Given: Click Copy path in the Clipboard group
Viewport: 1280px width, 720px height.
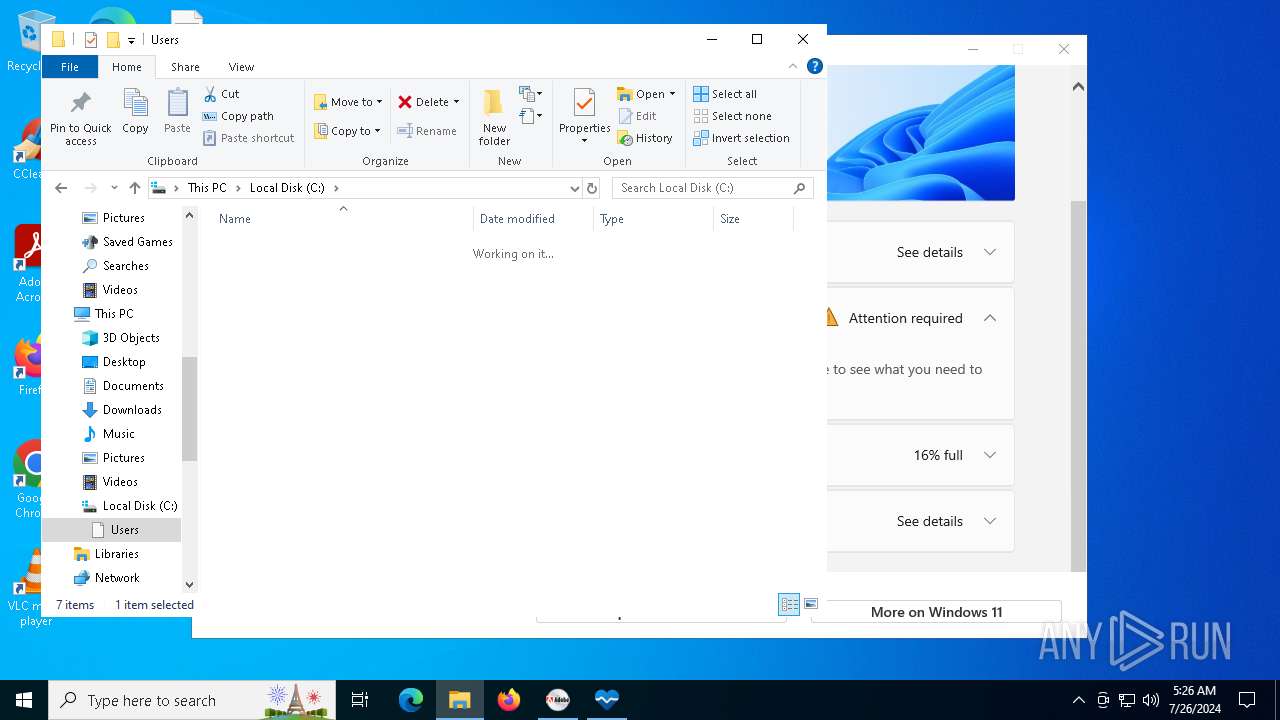Looking at the screenshot, I should (238, 116).
